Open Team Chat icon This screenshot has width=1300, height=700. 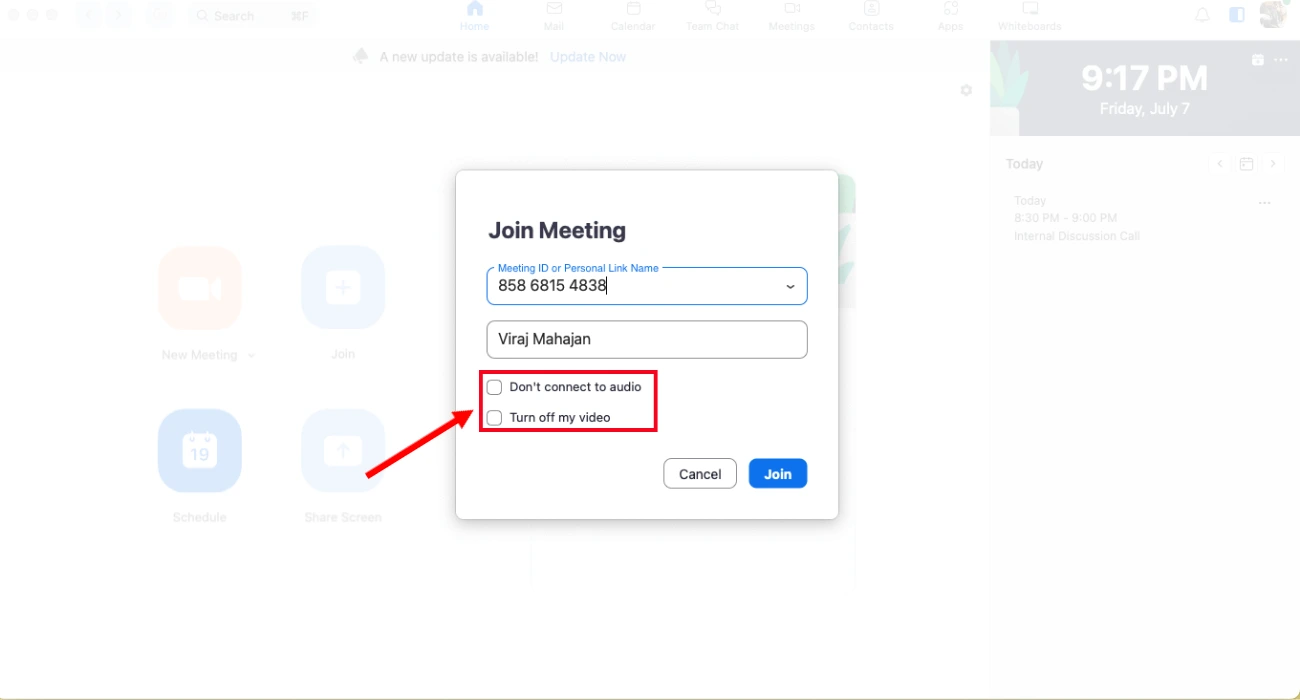(713, 9)
